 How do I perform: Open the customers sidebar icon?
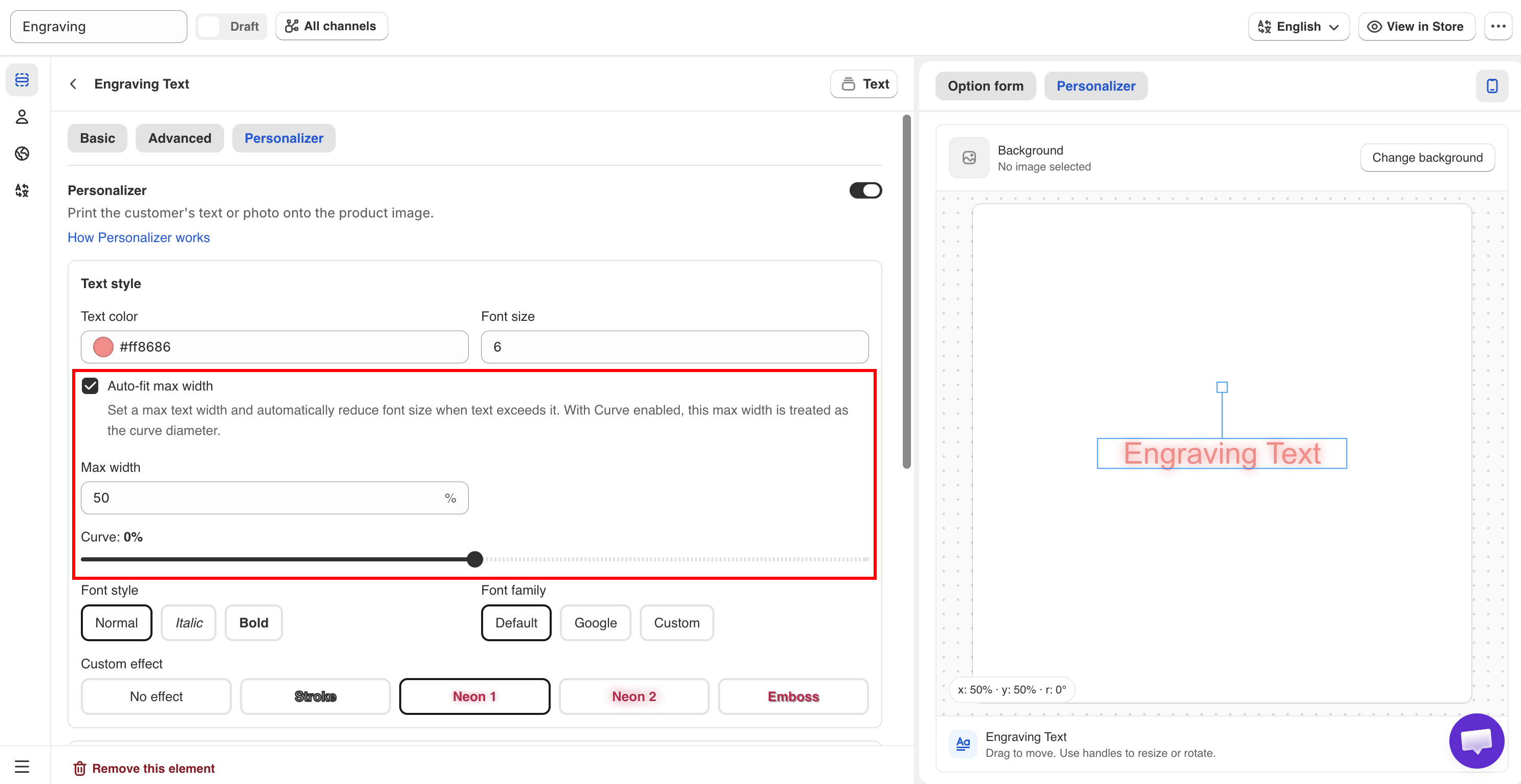(x=22, y=117)
